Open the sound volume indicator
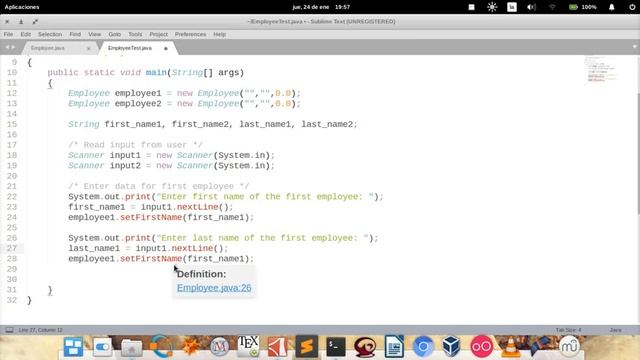 pos(531,7)
